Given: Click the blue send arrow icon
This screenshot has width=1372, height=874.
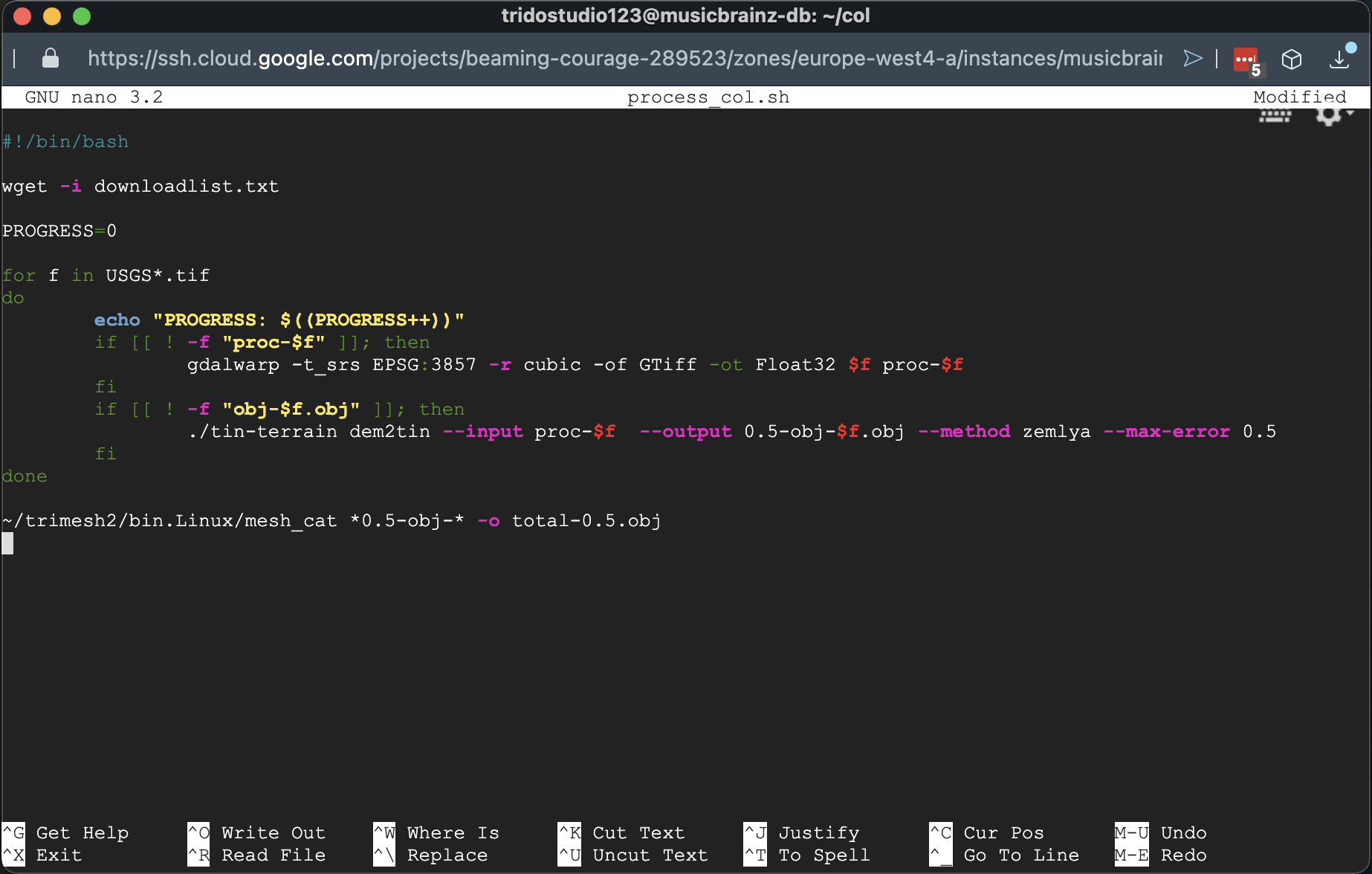Looking at the screenshot, I should (x=1192, y=58).
